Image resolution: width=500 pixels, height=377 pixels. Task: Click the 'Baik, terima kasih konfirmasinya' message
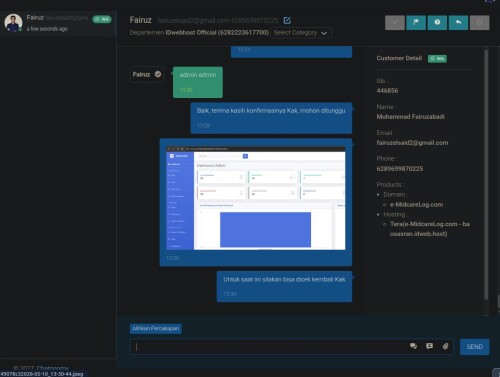pos(271,118)
